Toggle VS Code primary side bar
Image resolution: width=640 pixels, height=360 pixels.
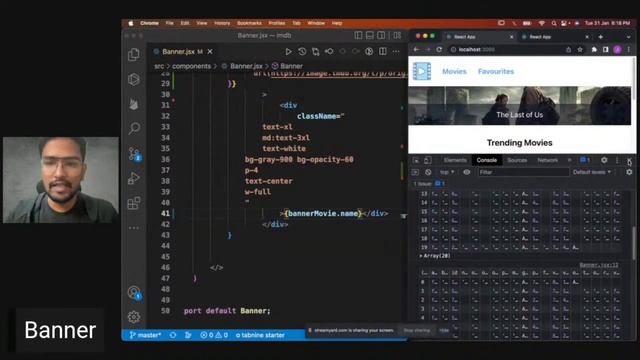[x=358, y=36]
